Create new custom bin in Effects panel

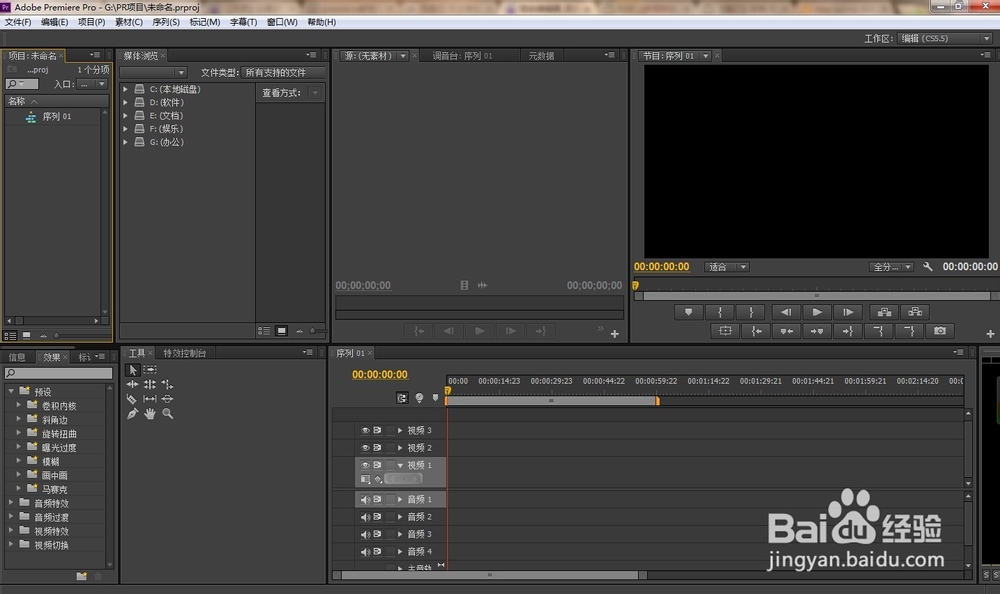click(x=82, y=576)
